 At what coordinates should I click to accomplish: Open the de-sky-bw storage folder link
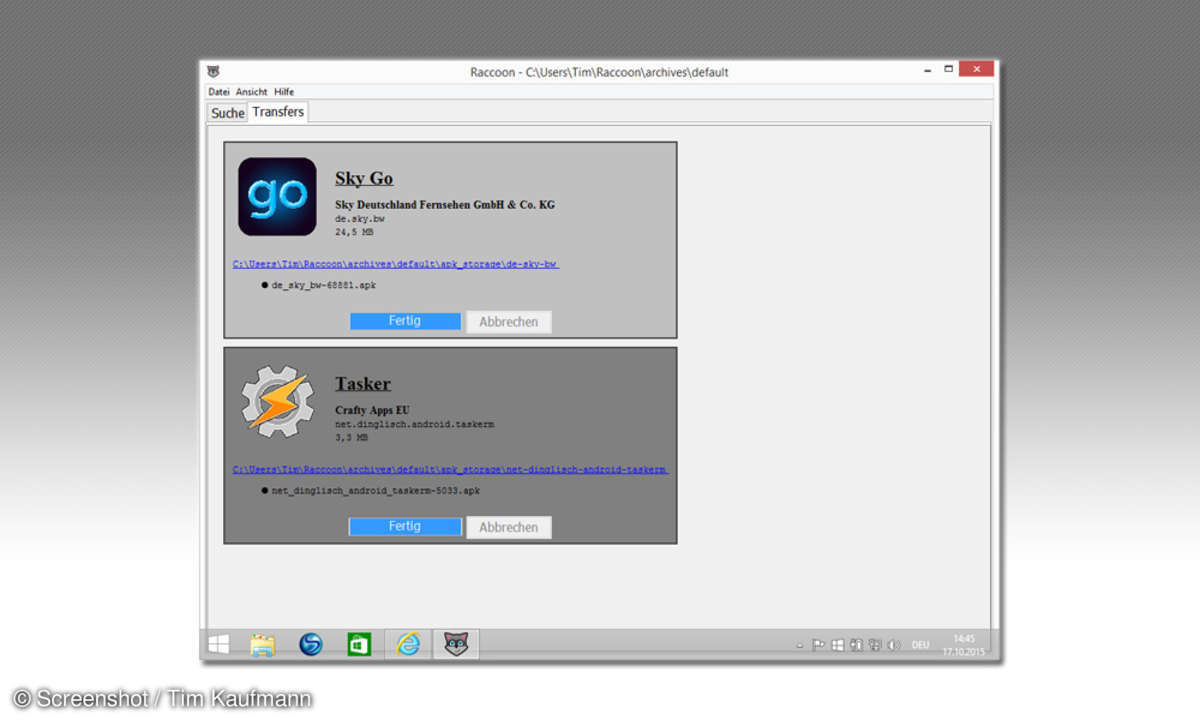point(395,264)
